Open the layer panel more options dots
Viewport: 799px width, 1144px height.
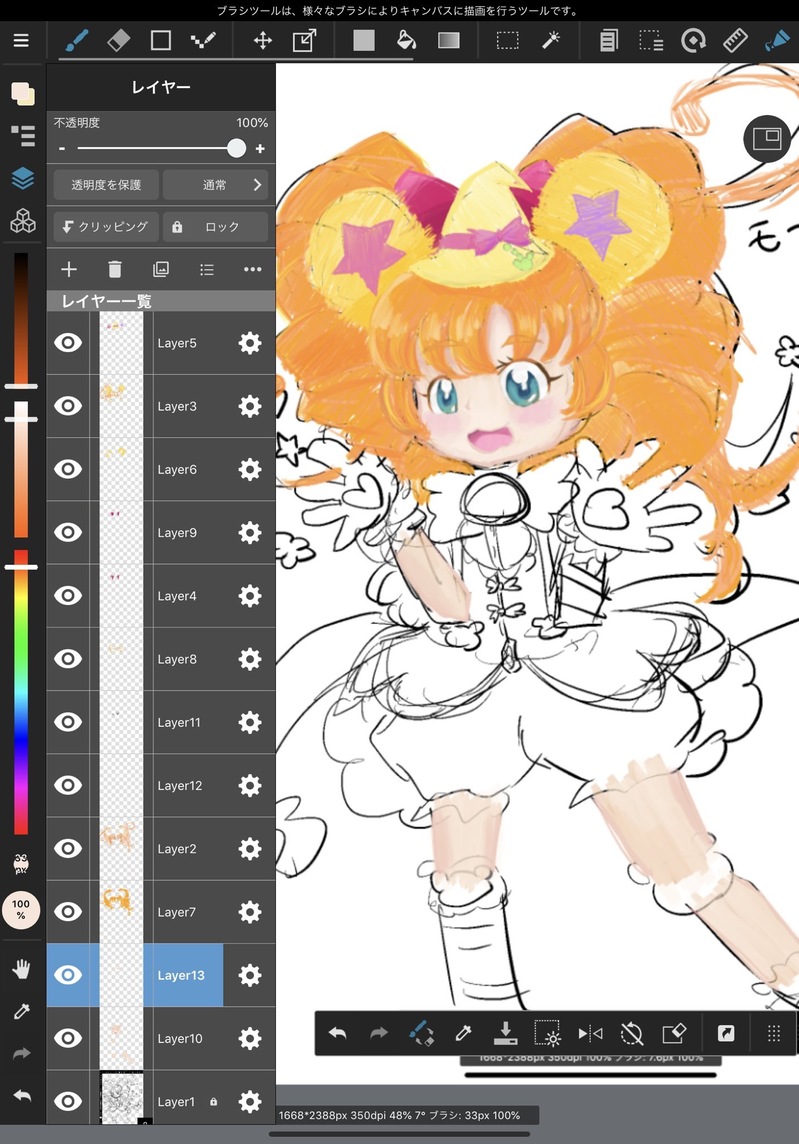click(252, 269)
